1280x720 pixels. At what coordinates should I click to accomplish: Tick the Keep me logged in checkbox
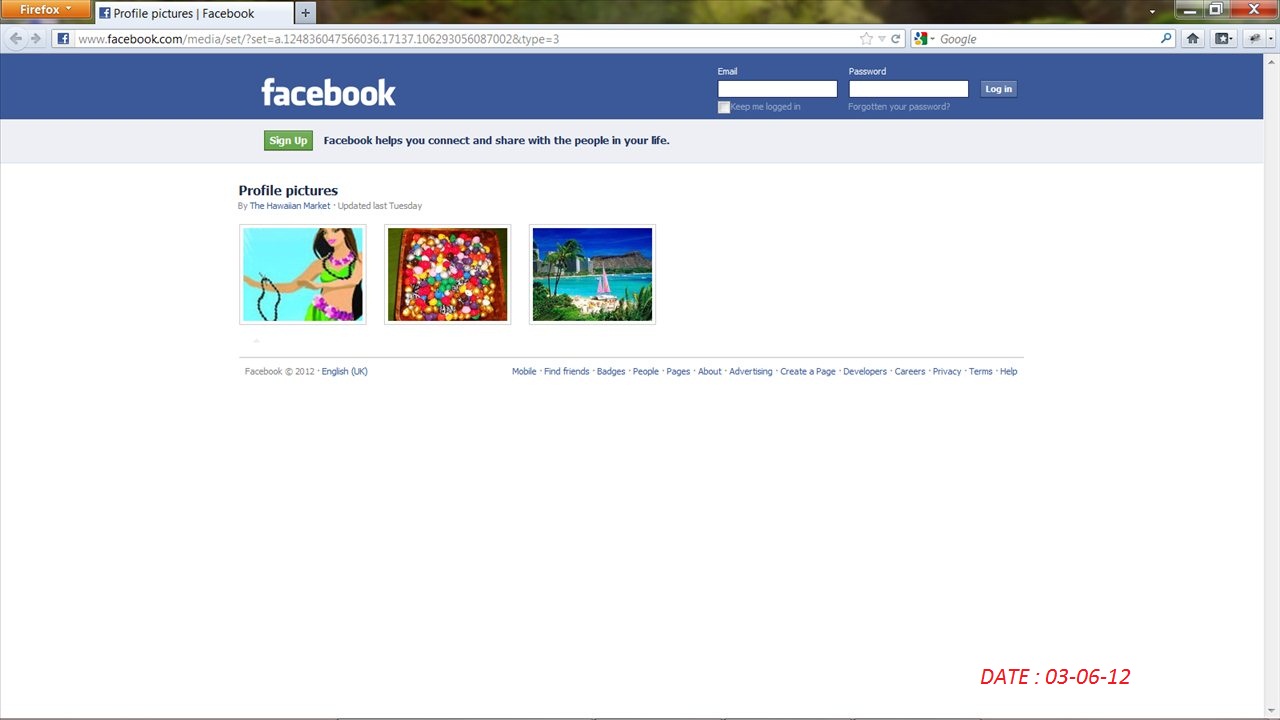pyautogui.click(x=724, y=107)
